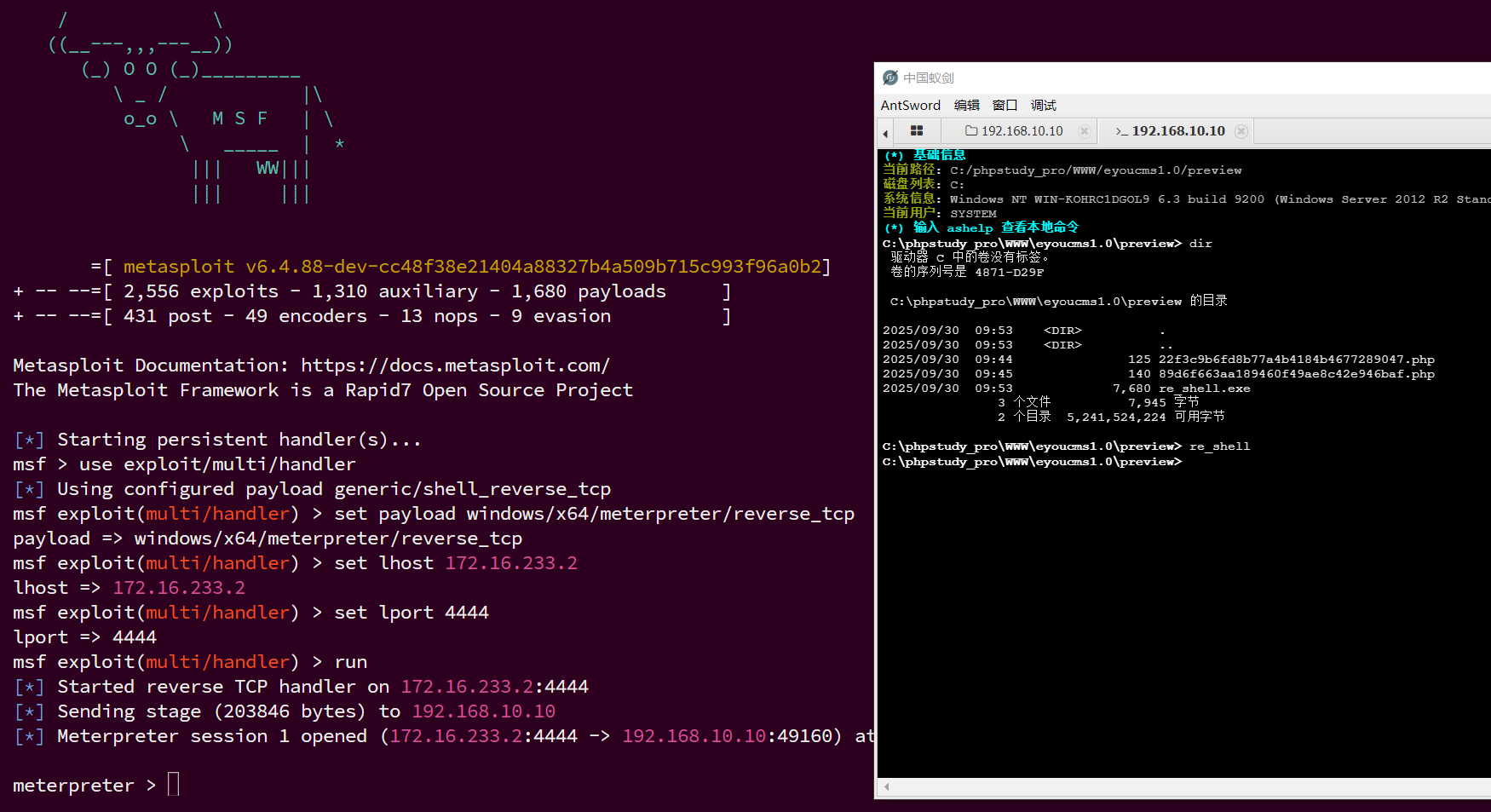
Task: Click the '5,241,524,224 可用字节' free space text
Action: click(1145, 417)
